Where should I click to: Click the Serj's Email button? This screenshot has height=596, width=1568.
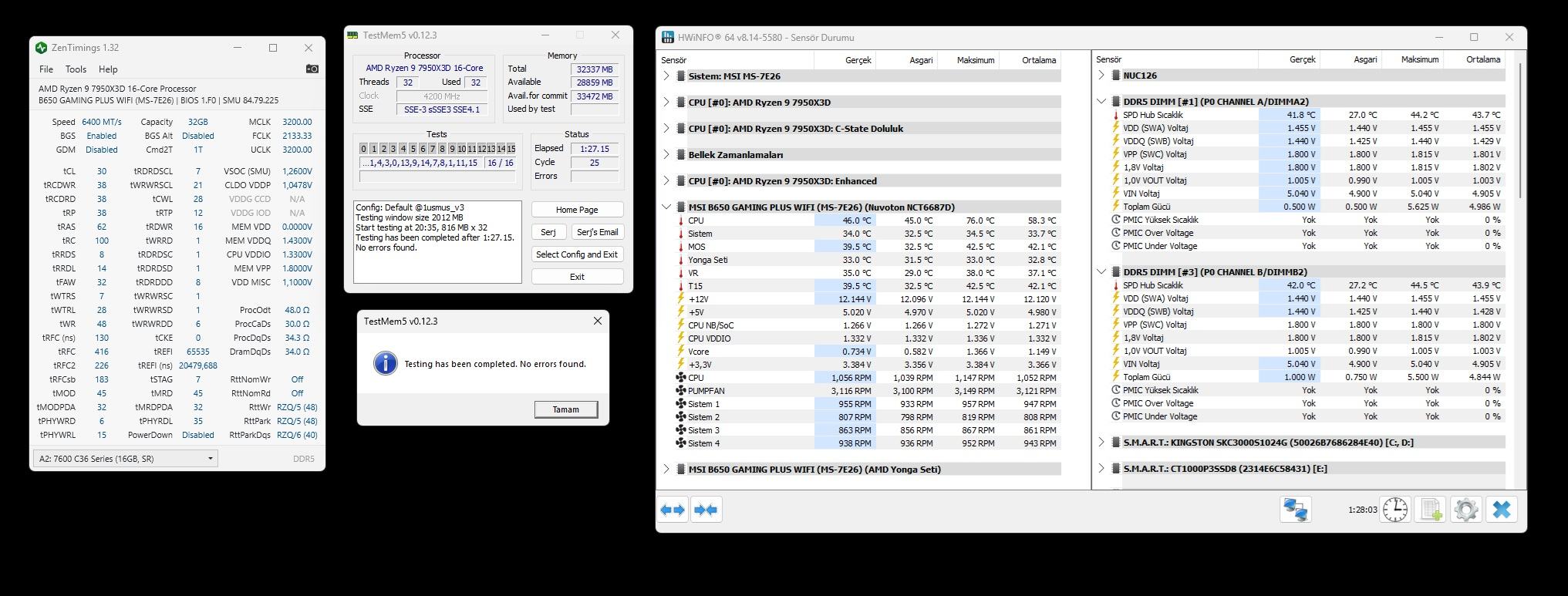point(597,232)
